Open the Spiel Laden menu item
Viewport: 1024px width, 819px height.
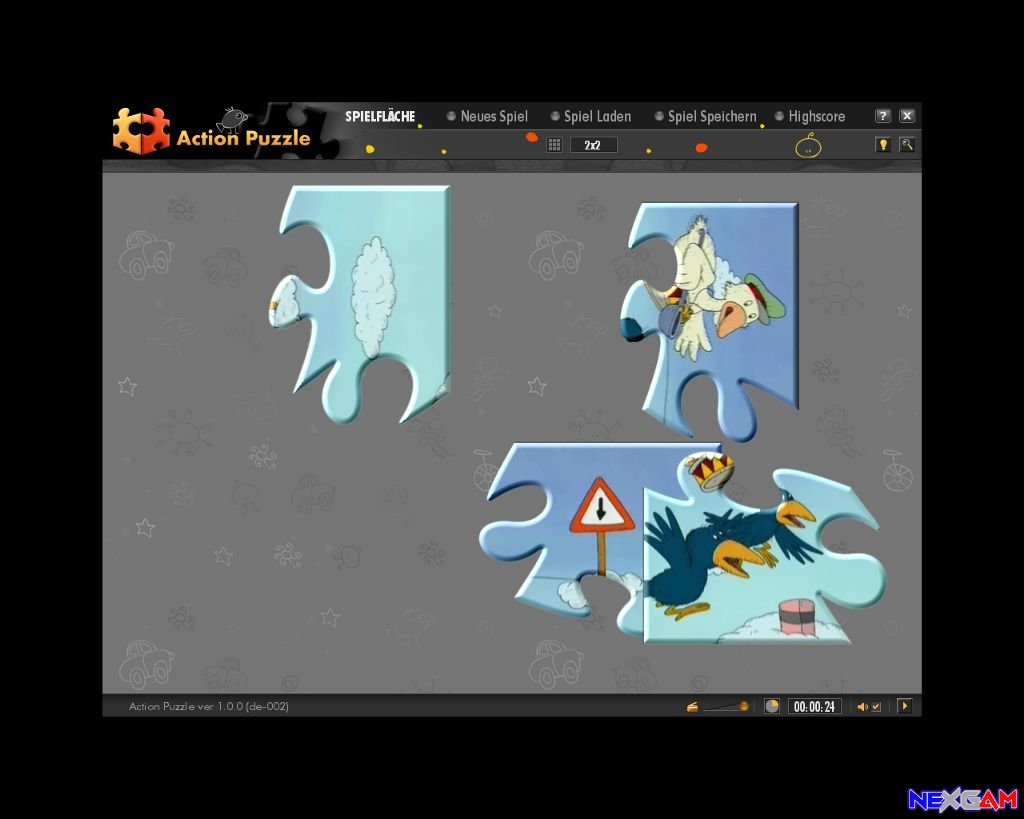click(x=591, y=116)
